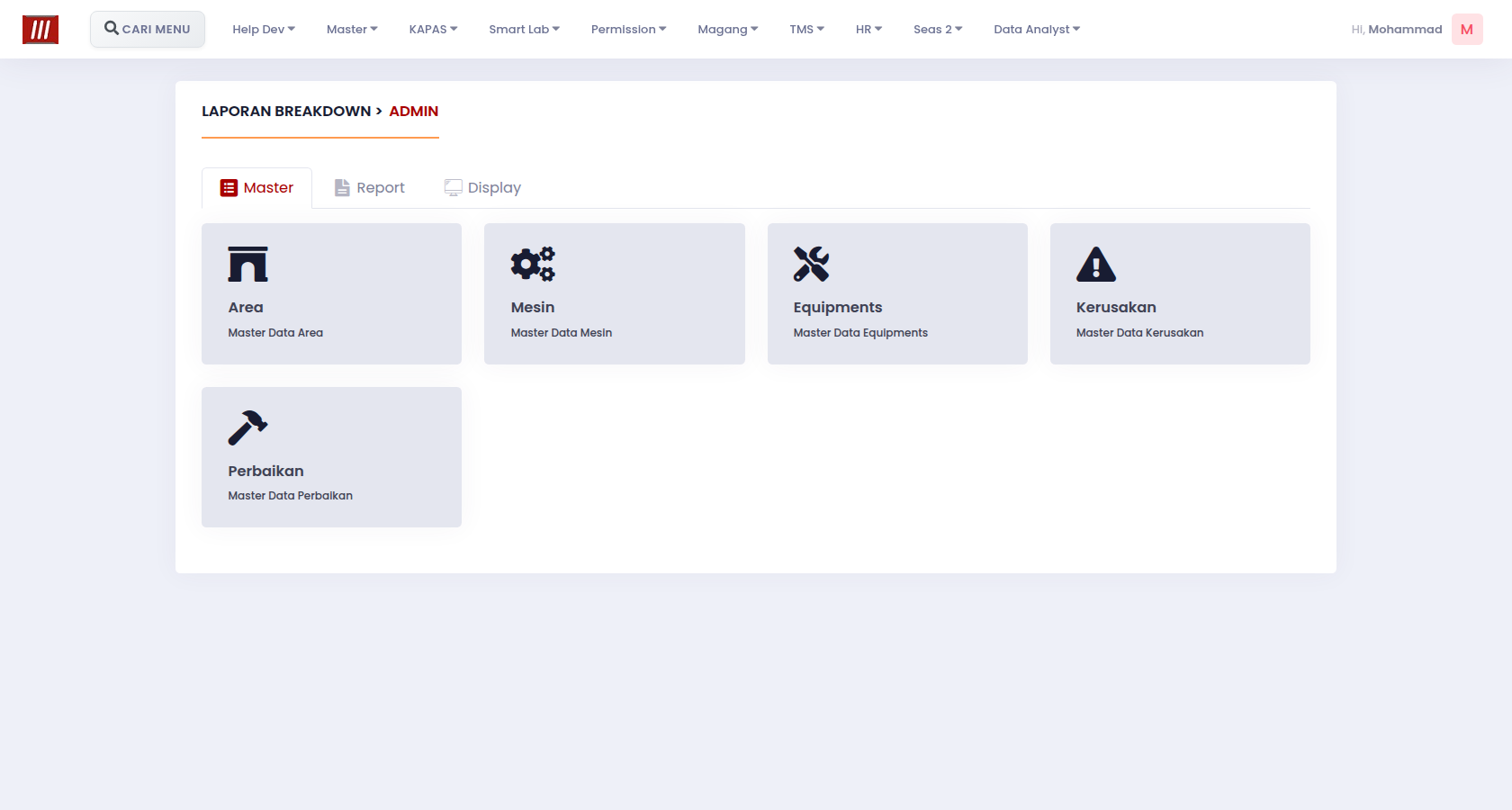Expand the Magang dropdown
The image size is (1512, 810).
[x=727, y=30]
